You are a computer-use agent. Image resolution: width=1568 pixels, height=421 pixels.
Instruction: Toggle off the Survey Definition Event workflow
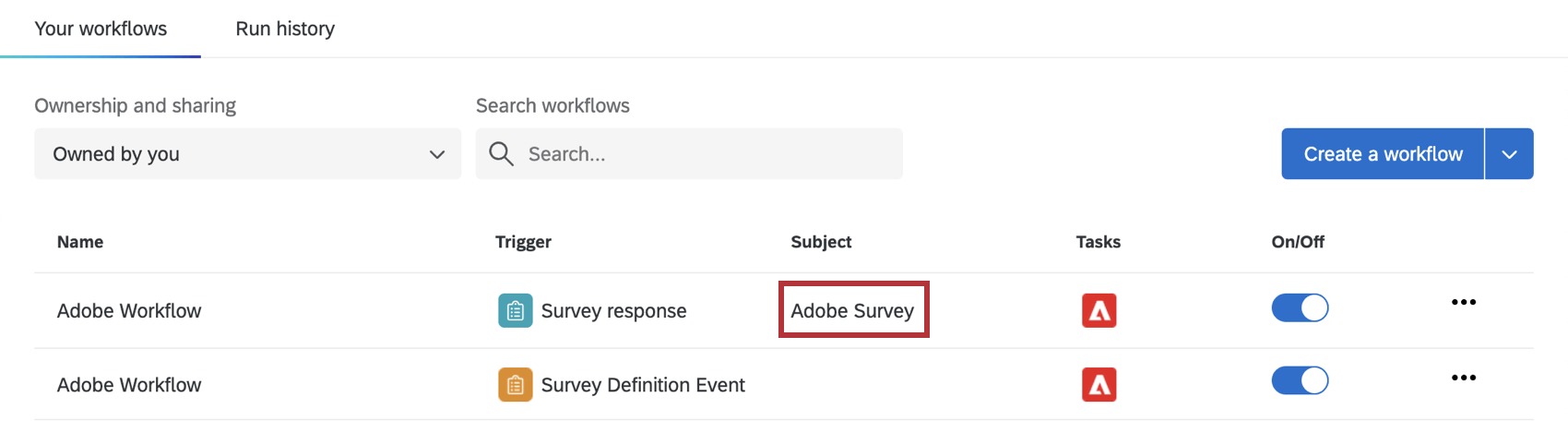pyautogui.click(x=1300, y=380)
